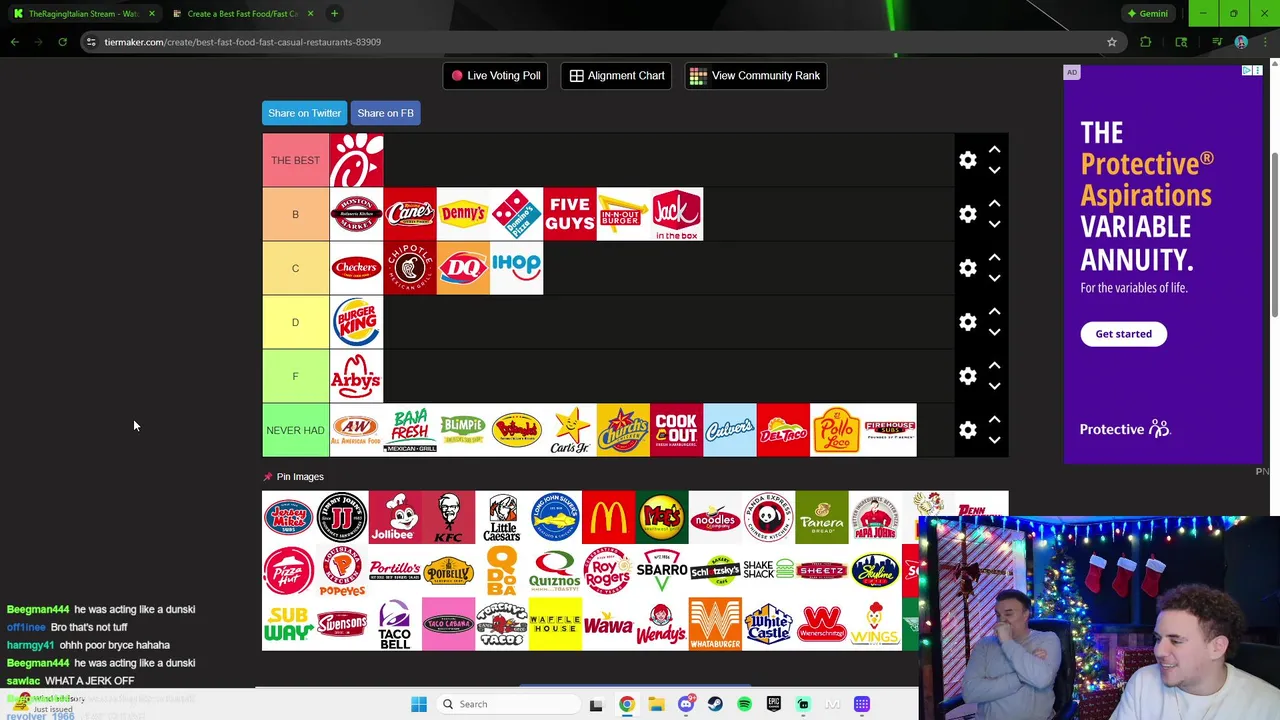The height and width of the screenshot is (720, 1280).
Task: Open settings gear for C tier row
Action: point(967,268)
